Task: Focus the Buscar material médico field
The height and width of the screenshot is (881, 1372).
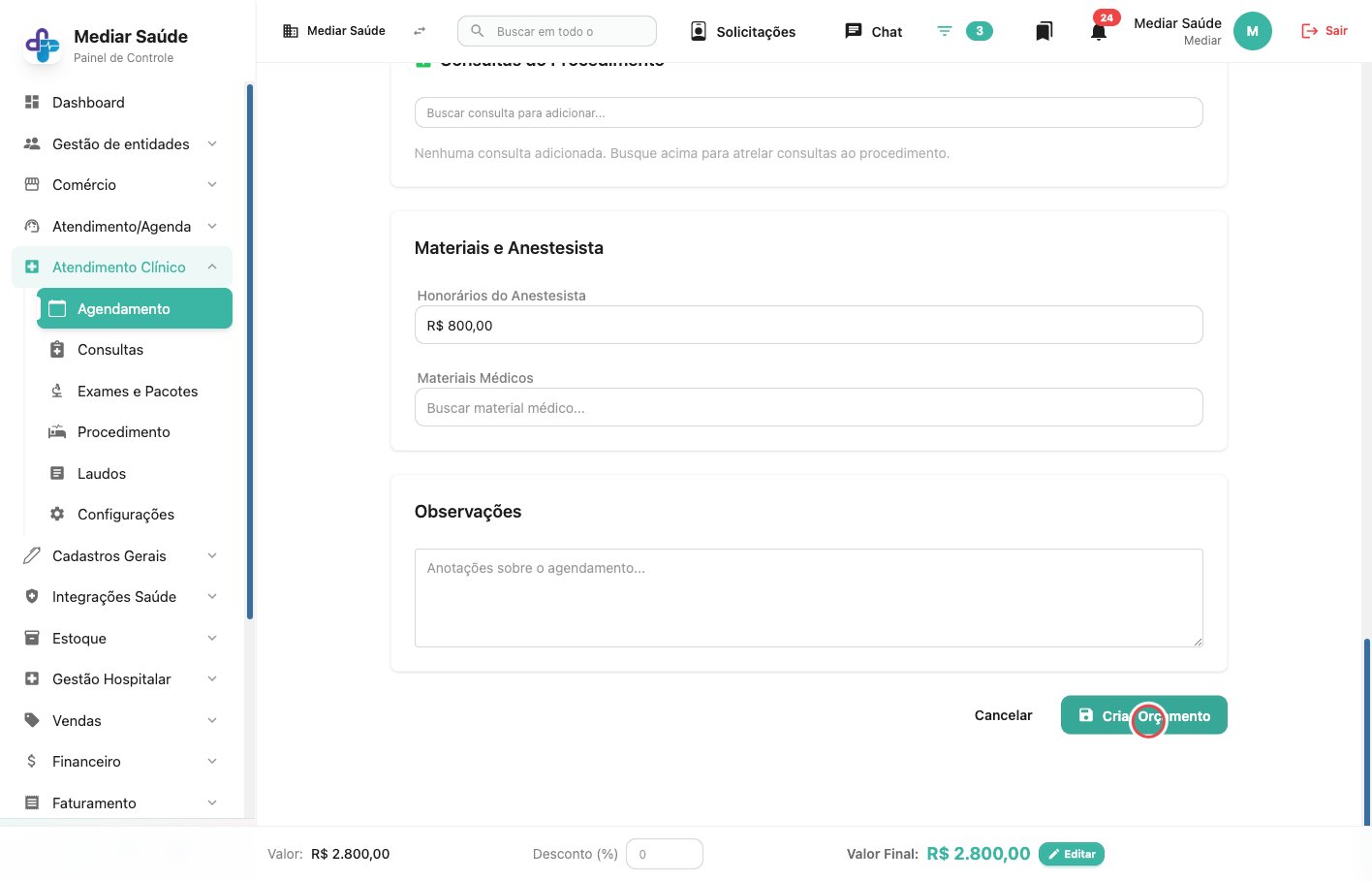Action: click(x=808, y=407)
